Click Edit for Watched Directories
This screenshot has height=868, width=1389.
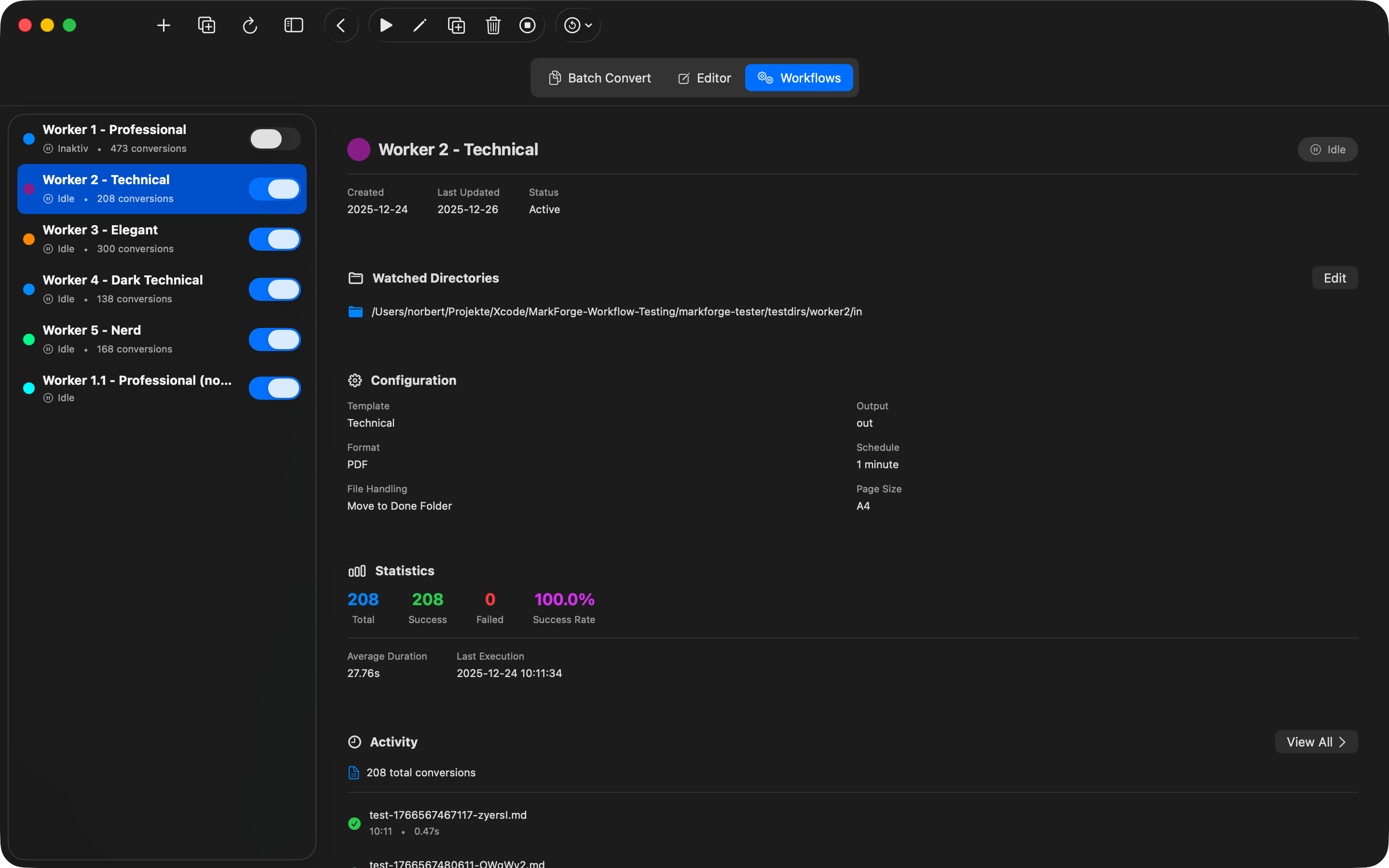click(1335, 278)
